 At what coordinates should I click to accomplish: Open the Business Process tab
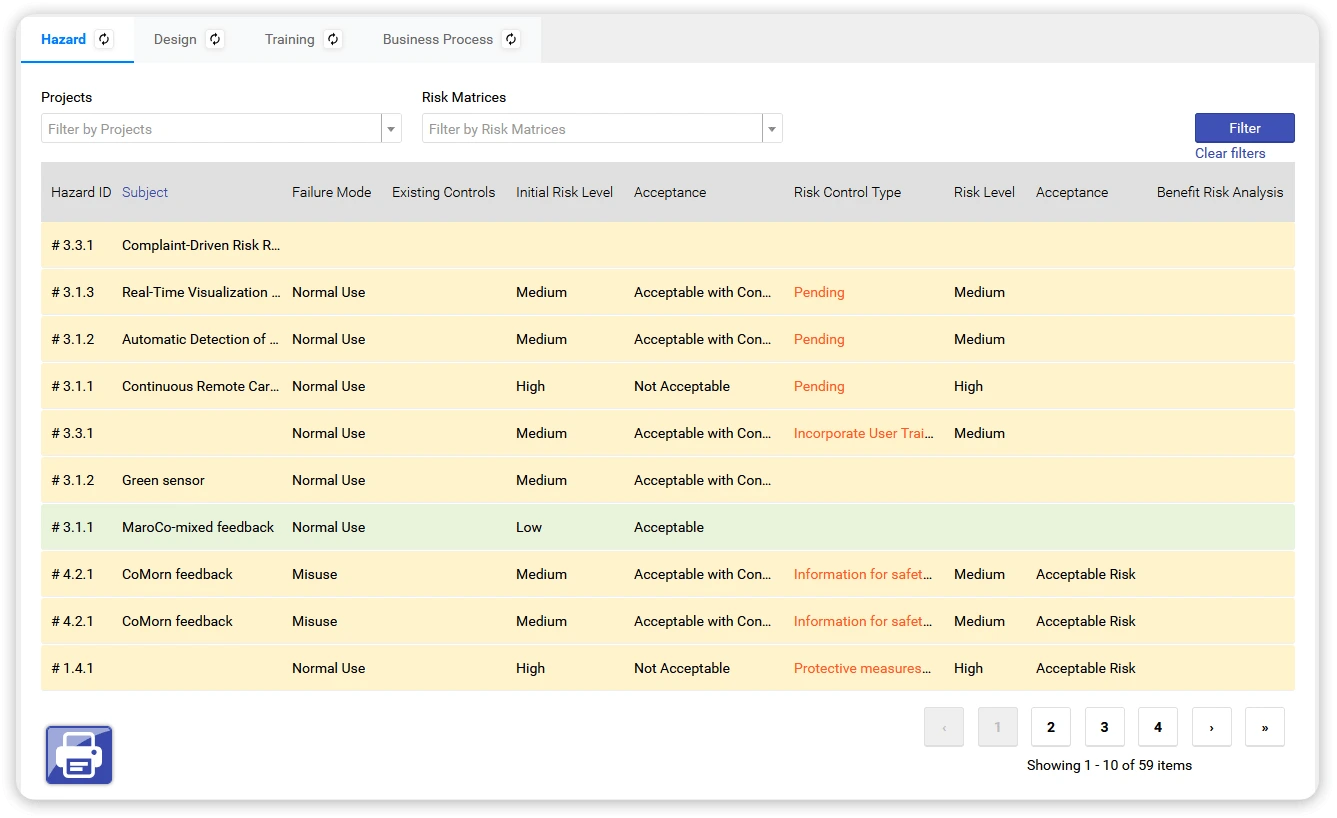pyautogui.click(x=438, y=39)
